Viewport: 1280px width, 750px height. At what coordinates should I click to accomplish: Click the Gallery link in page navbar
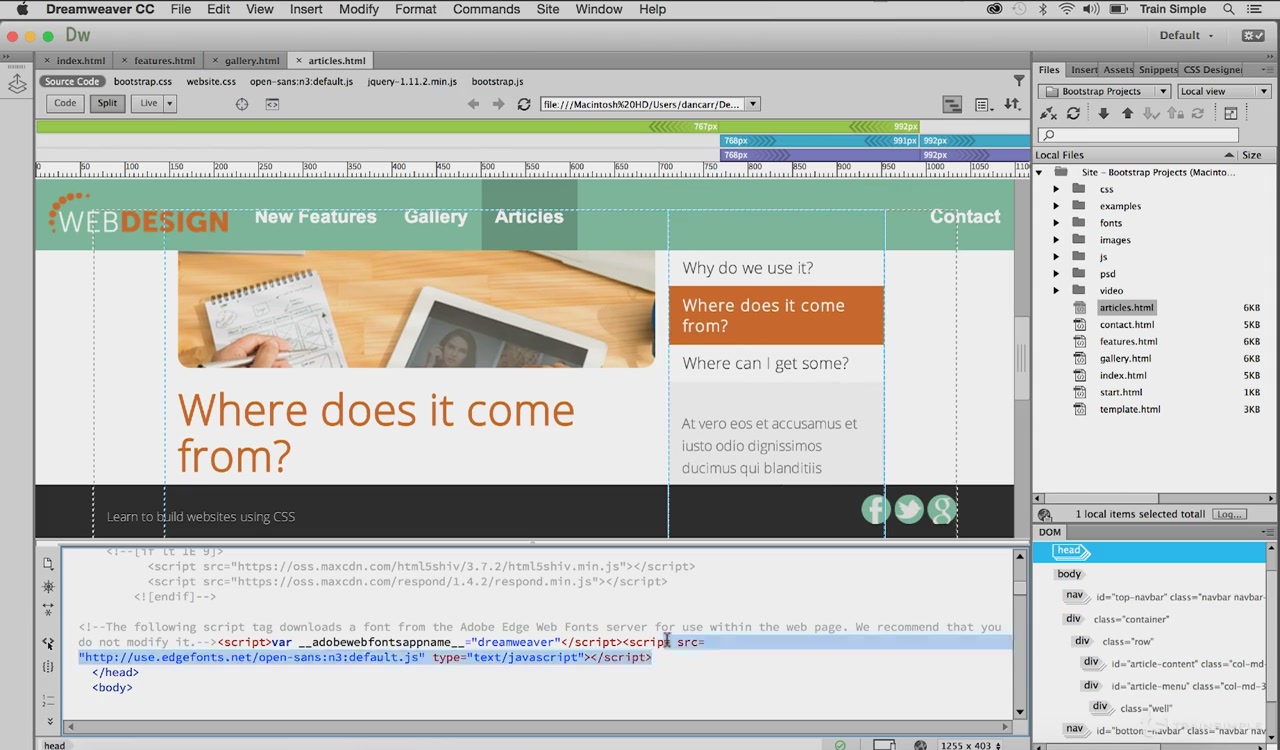pyautogui.click(x=435, y=216)
